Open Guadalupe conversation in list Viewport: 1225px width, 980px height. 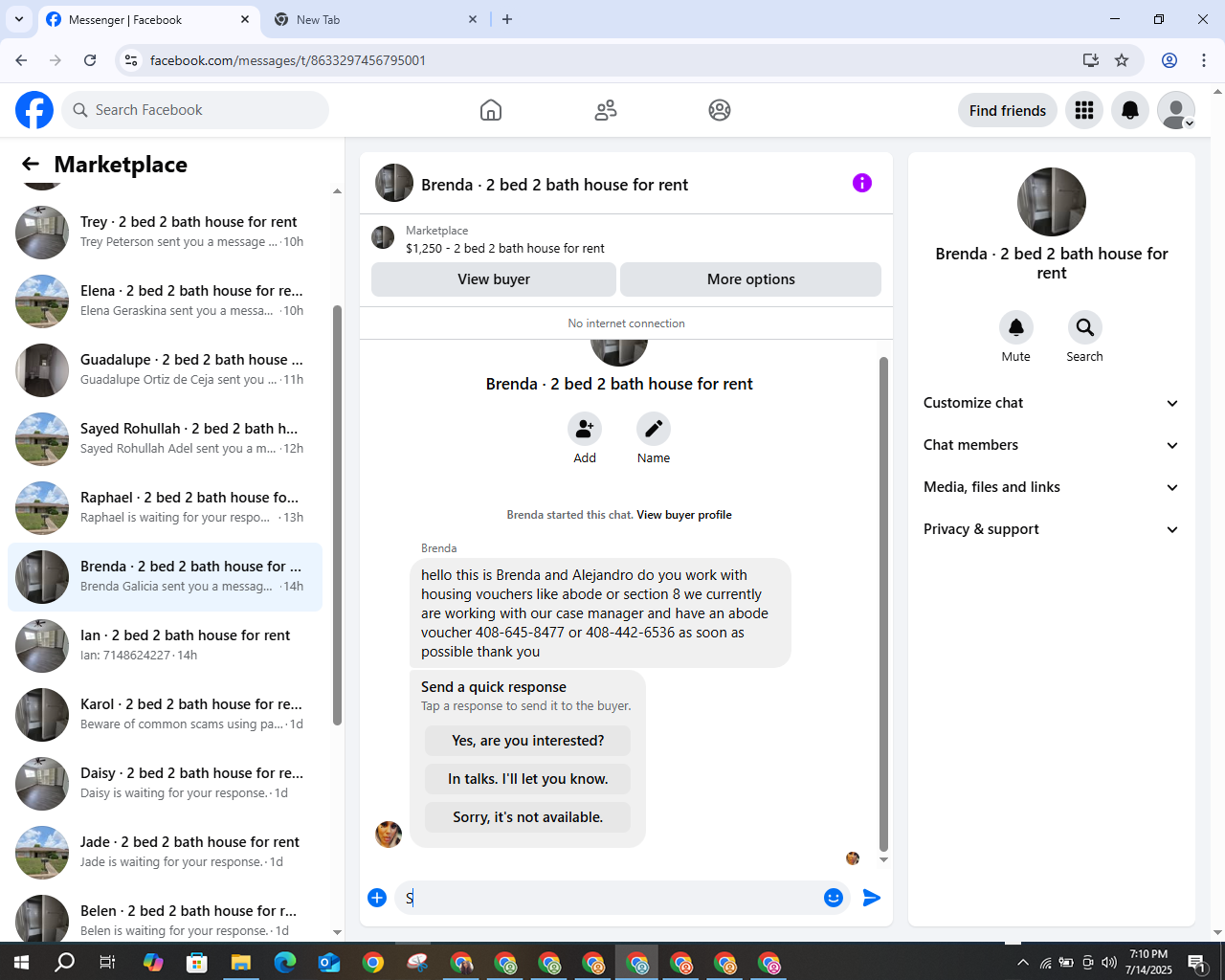click(165, 369)
